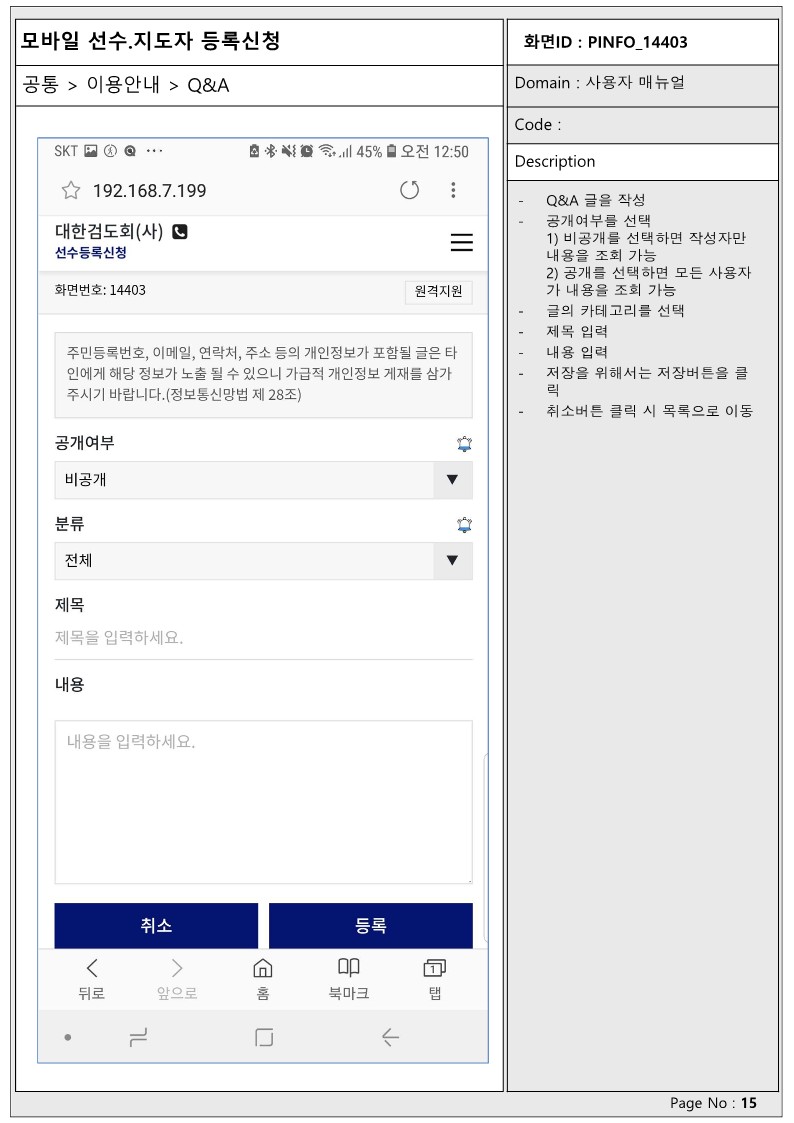Click the bell help icon beside 분류

point(465,525)
